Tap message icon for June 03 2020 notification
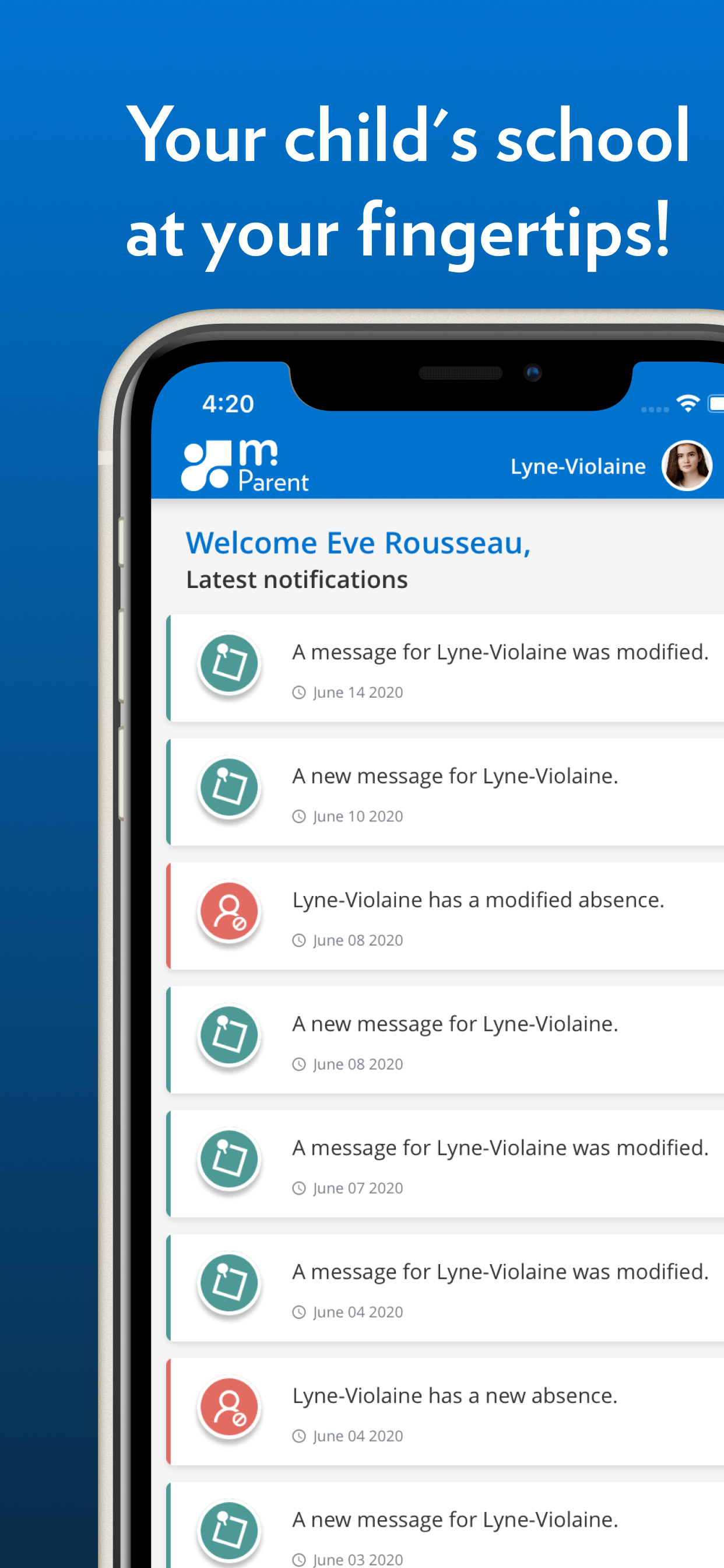The image size is (724, 1568). (x=229, y=1531)
